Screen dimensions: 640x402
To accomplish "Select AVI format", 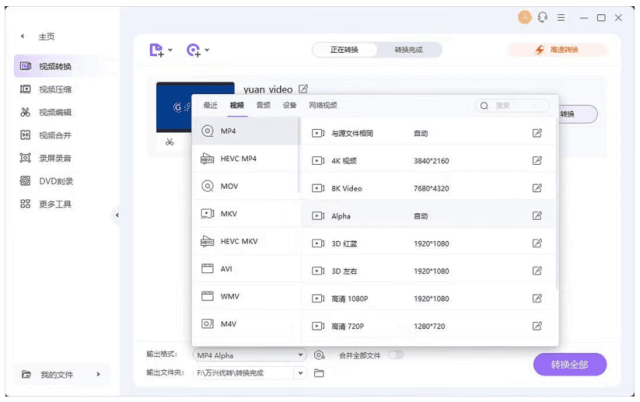I will (246, 269).
